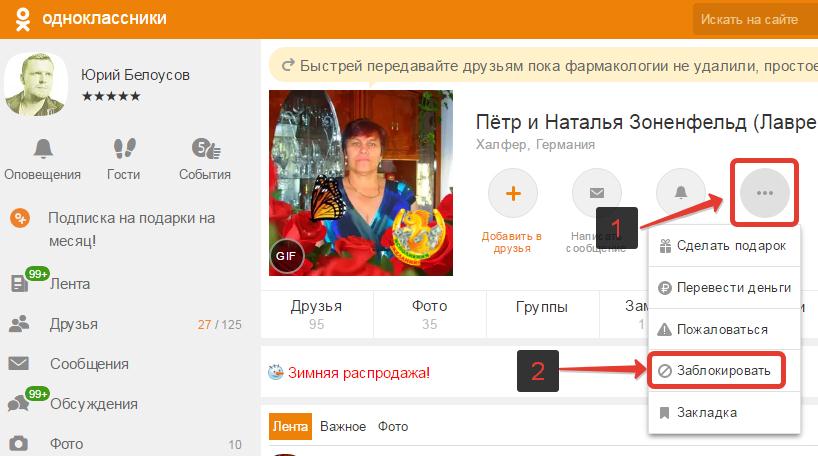
Task: Click the Одноклассники logo icon
Action: pyautogui.click(x=22, y=19)
